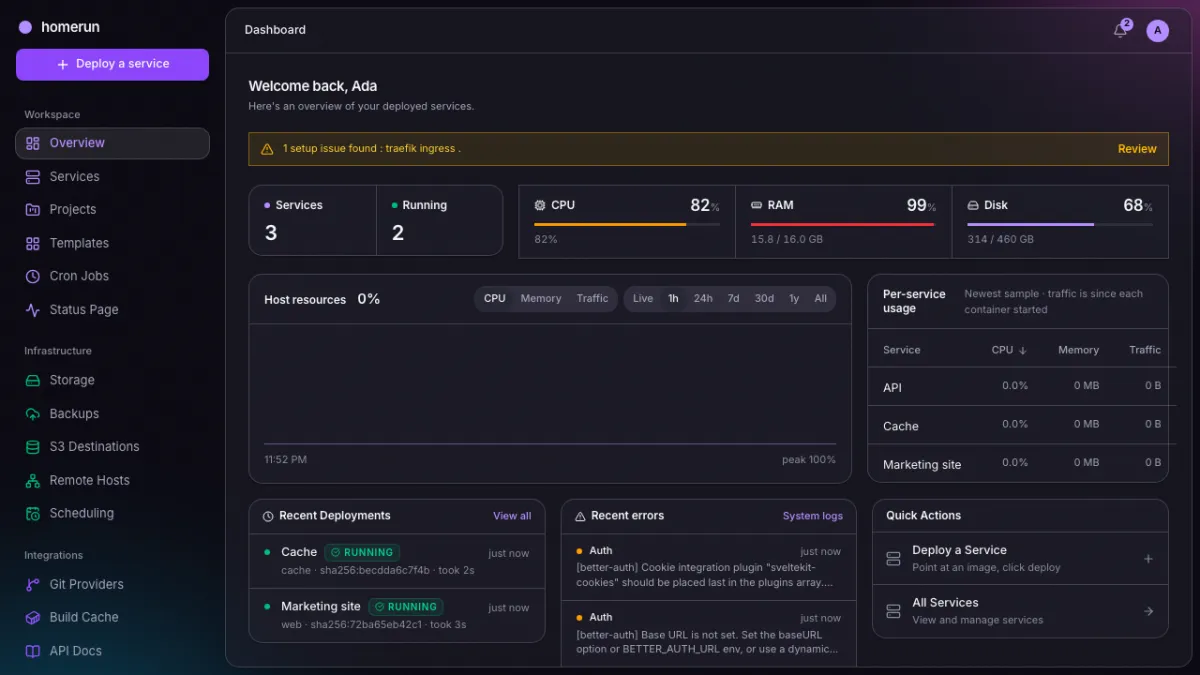Click the All Services quick action
The image size is (1200, 675).
[x=1020, y=611]
